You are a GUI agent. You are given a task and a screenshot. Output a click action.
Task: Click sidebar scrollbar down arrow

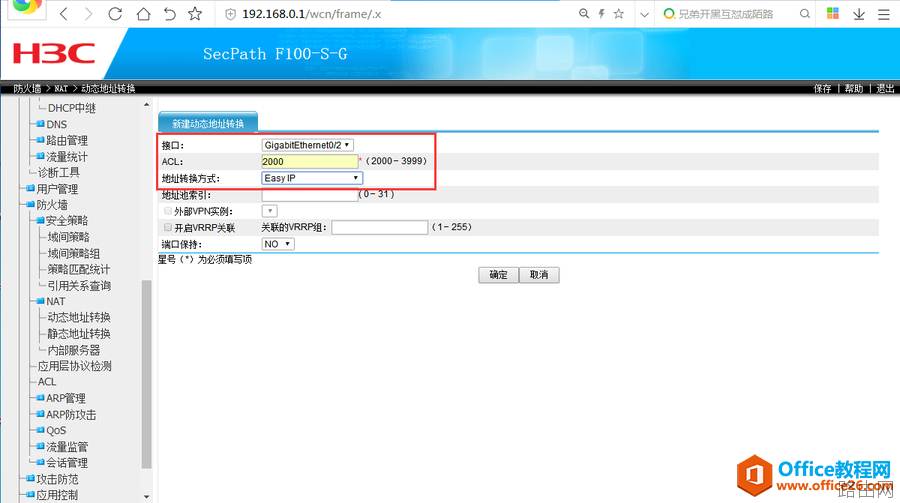click(x=146, y=497)
